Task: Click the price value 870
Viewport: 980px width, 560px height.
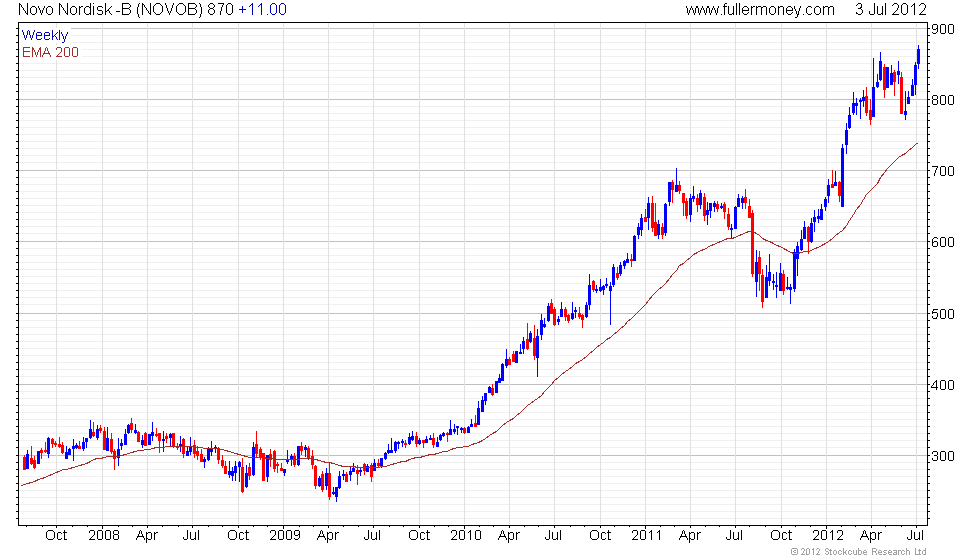Action: 221,10
